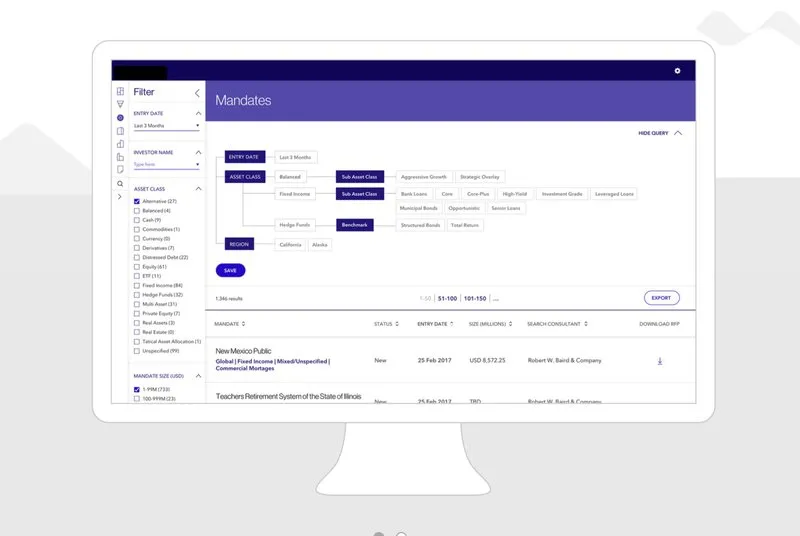Select the filled circle sidebar icon
This screenshot has width=800, height=536.
click(120, 118)
